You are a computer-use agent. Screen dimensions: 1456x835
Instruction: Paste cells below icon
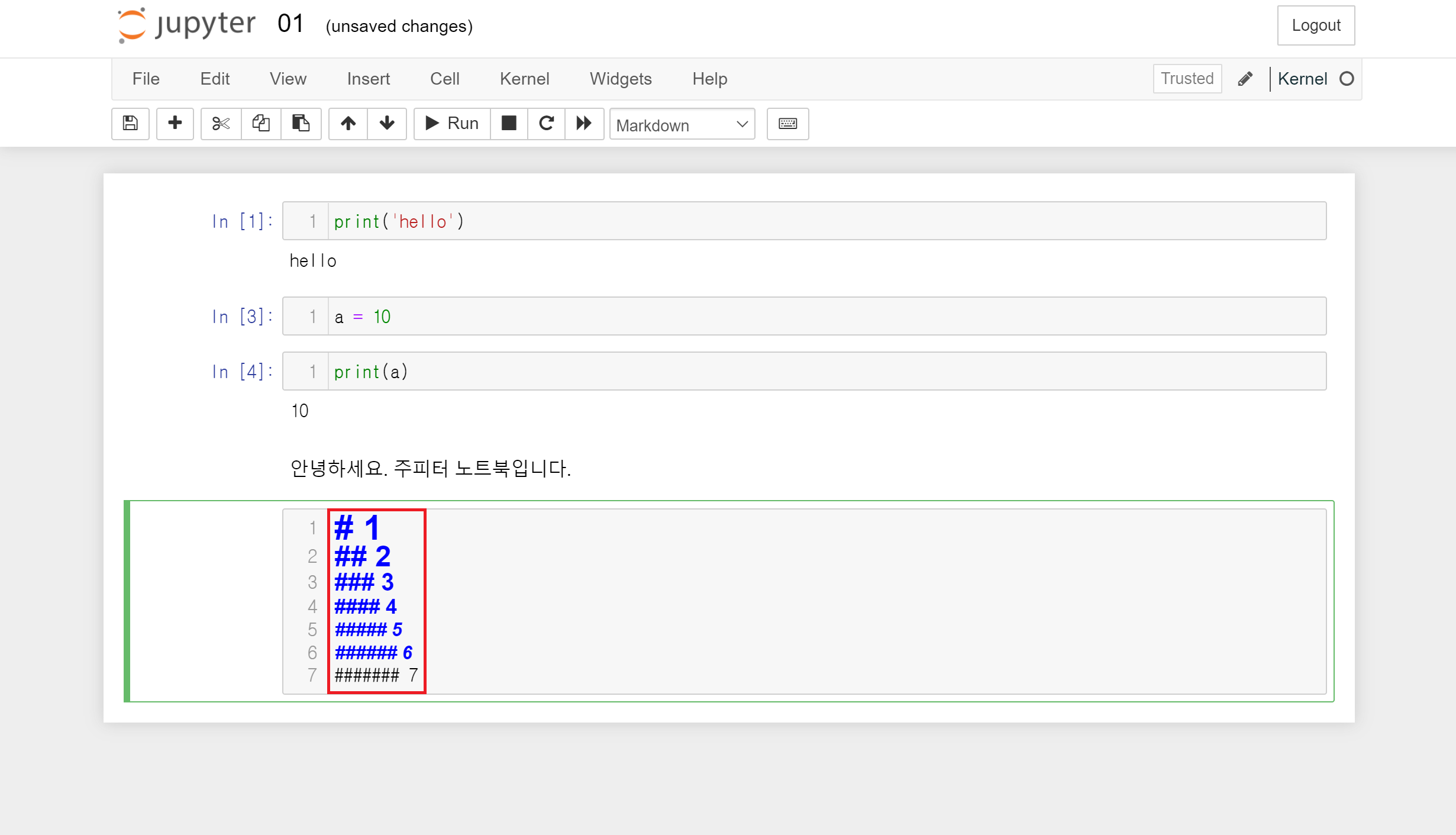301,123
